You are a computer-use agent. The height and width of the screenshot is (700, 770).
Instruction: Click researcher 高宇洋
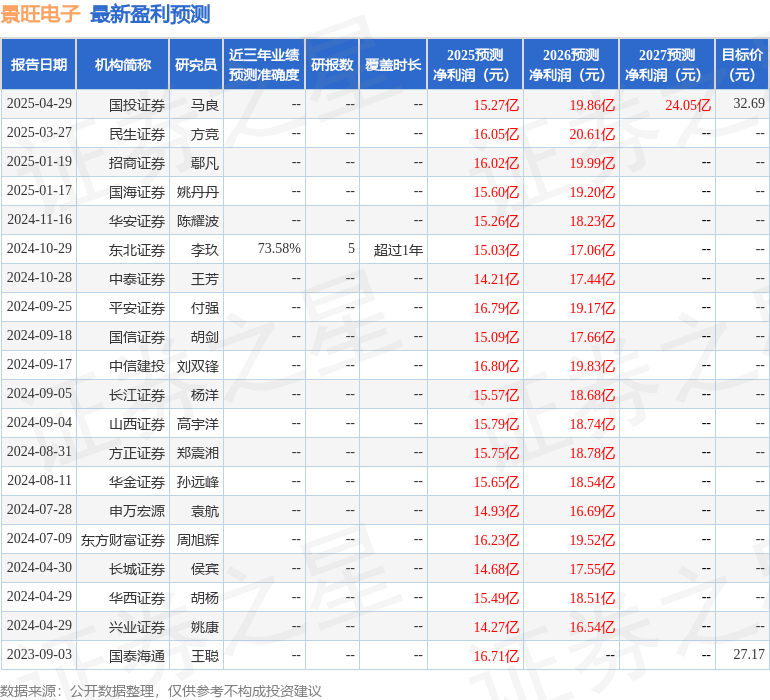tap(197, 424)
